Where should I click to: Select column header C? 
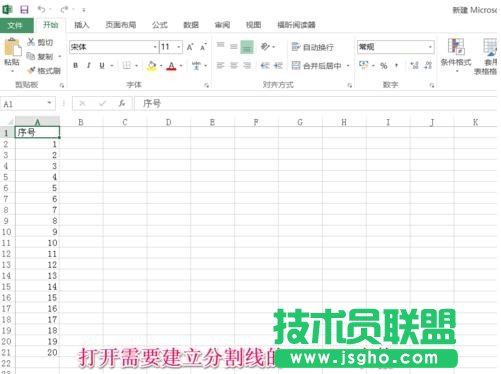click(125, 122)
